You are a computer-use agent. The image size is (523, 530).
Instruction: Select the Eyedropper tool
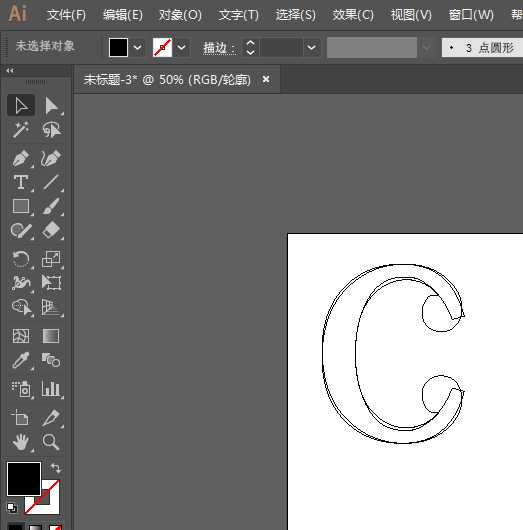click(x=21, y=360)
